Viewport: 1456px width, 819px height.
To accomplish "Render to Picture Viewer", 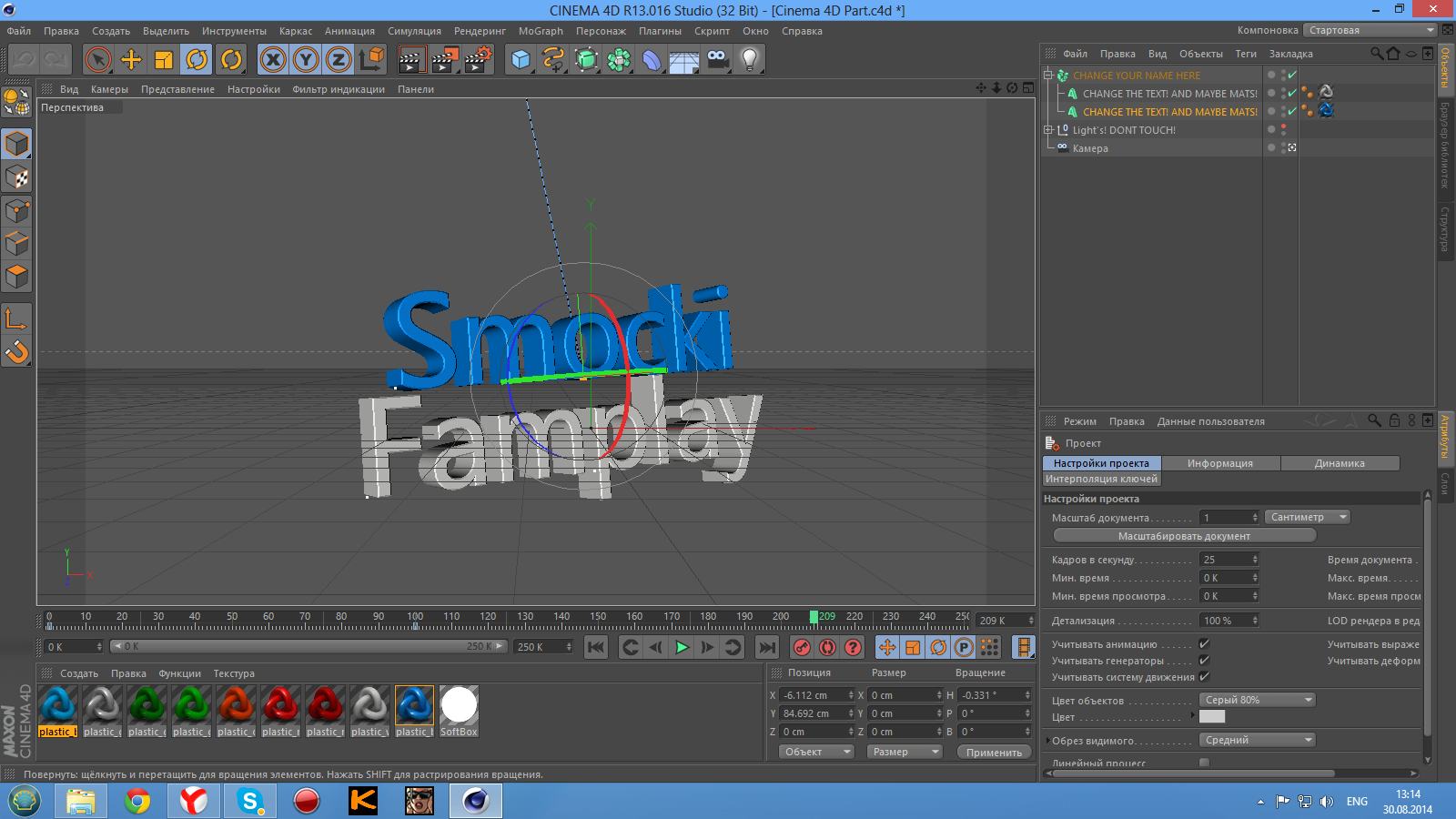I will (445, 60).
